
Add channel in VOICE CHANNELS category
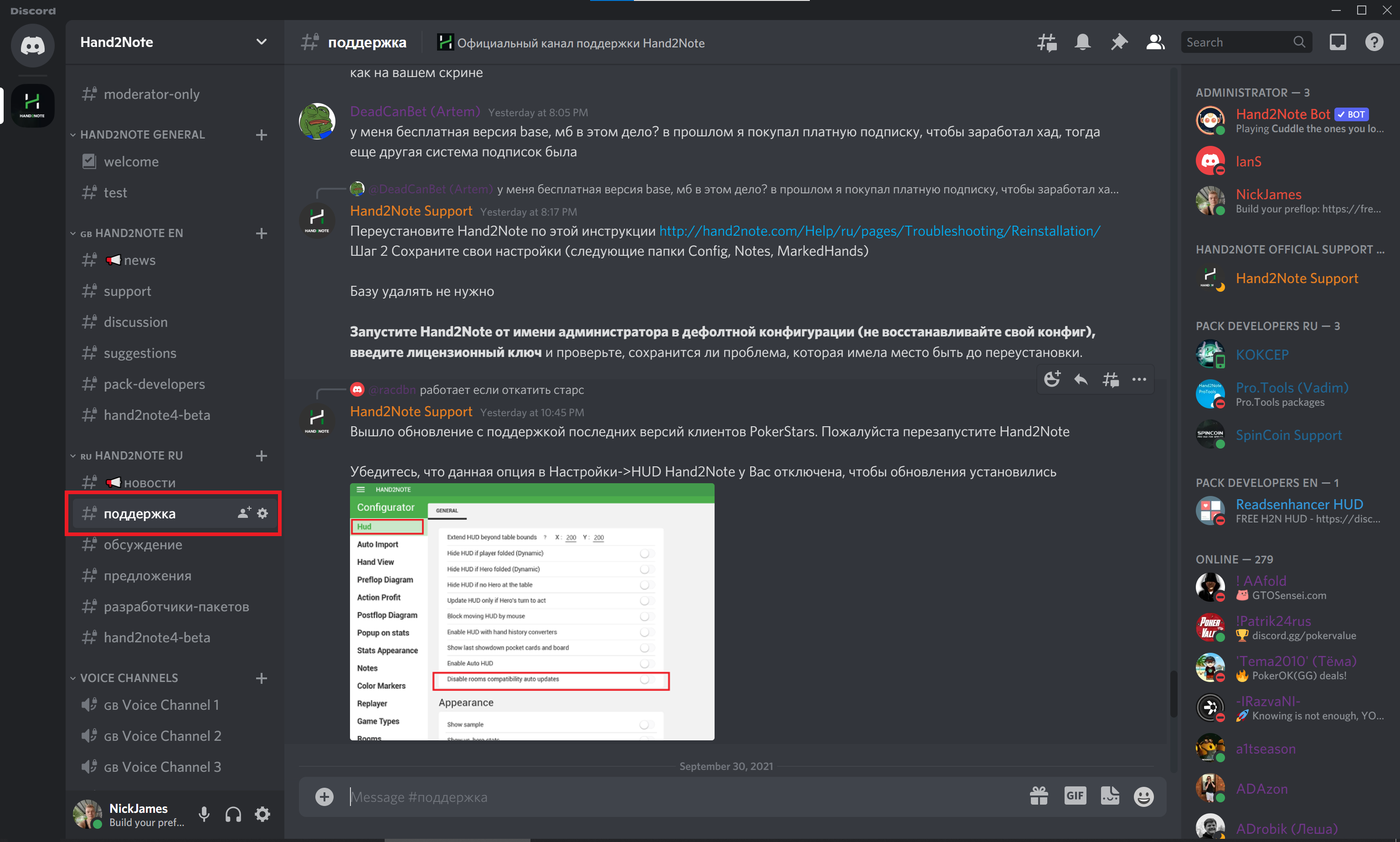tap(262, 678)
